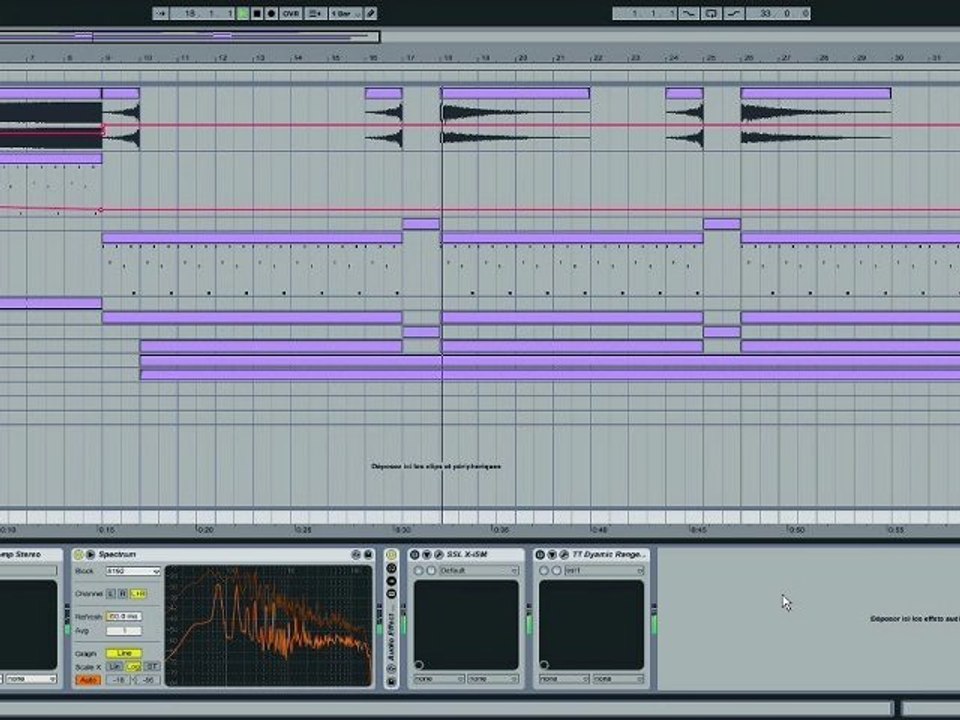Click the SSL X-ISM first preset circle button
The height and width of the screenshot is (720, 960).
419,571
